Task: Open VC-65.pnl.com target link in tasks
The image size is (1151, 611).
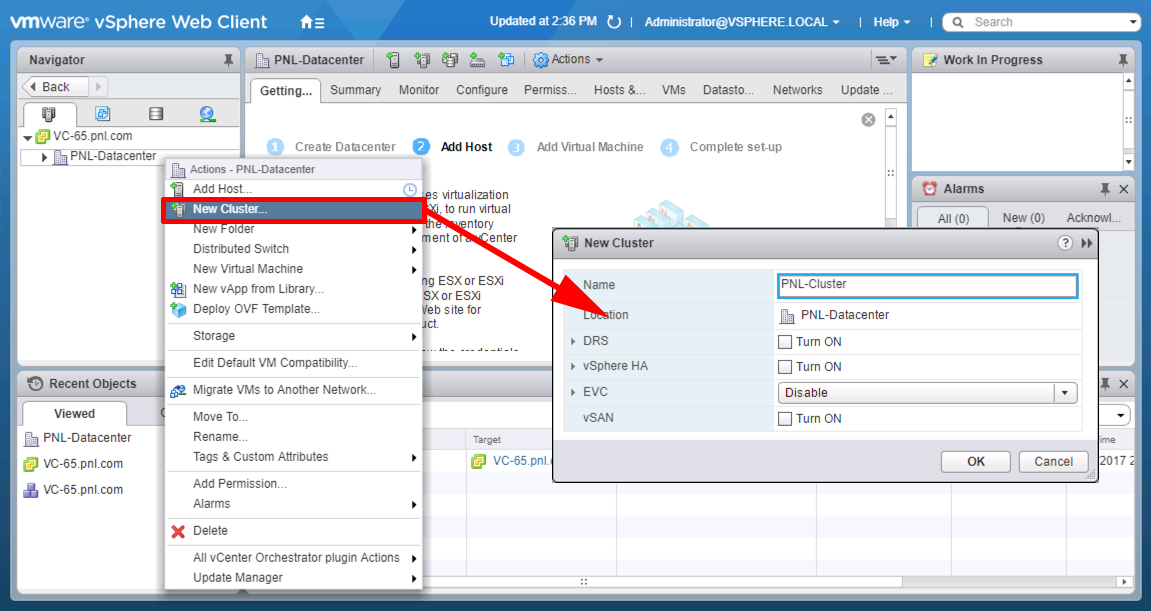Action: click(x=522, y=461)
